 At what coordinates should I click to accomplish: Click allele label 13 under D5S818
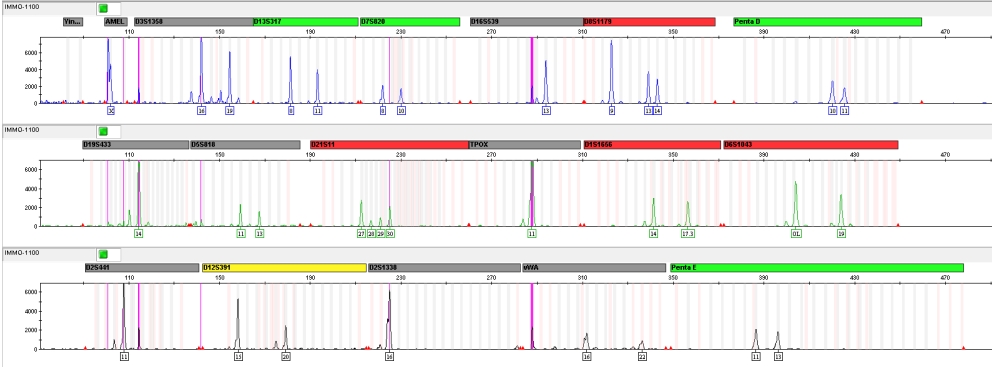[260, 234]
